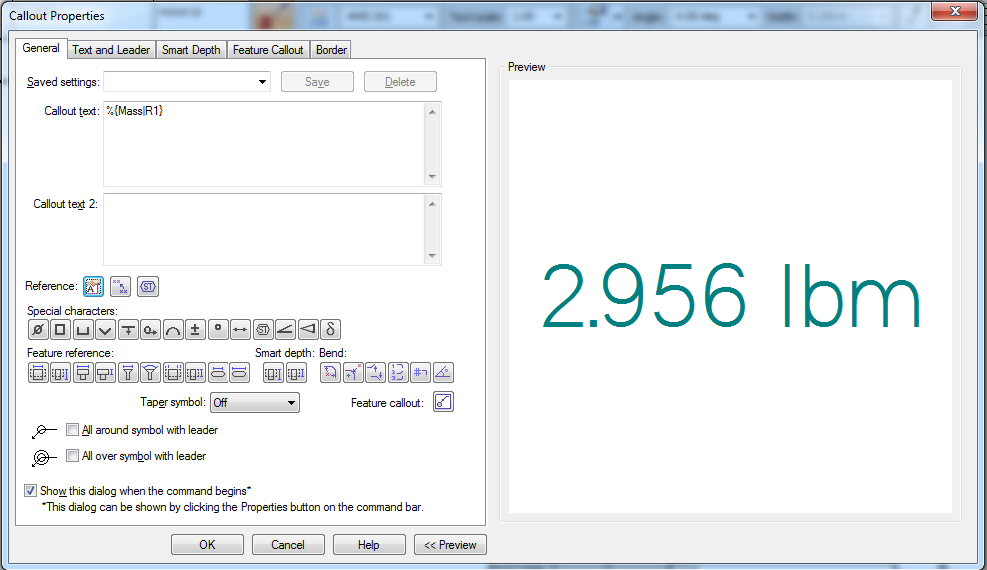Collapse the panel with << Preview button
This screenshot has height=570, width=987.
450,545
